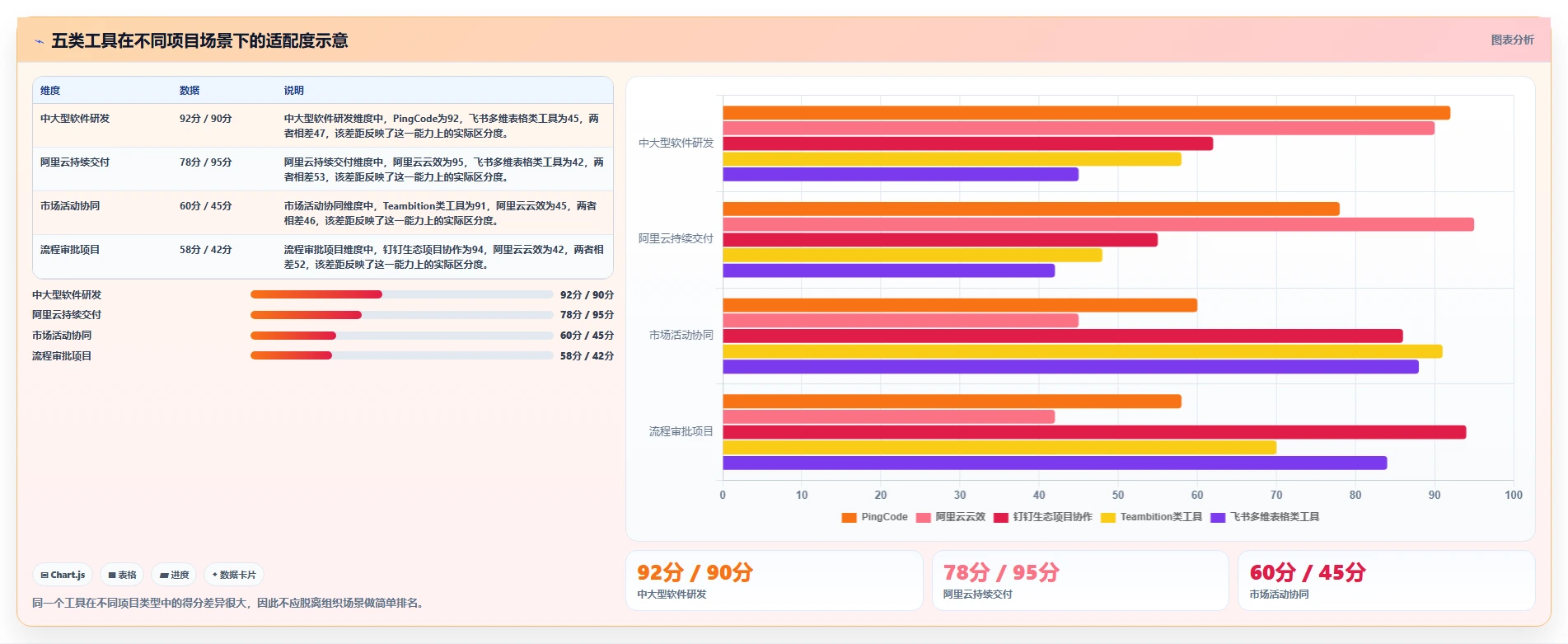Click the Chart.js tag chip
The image size is (1568, 644).
63,575
